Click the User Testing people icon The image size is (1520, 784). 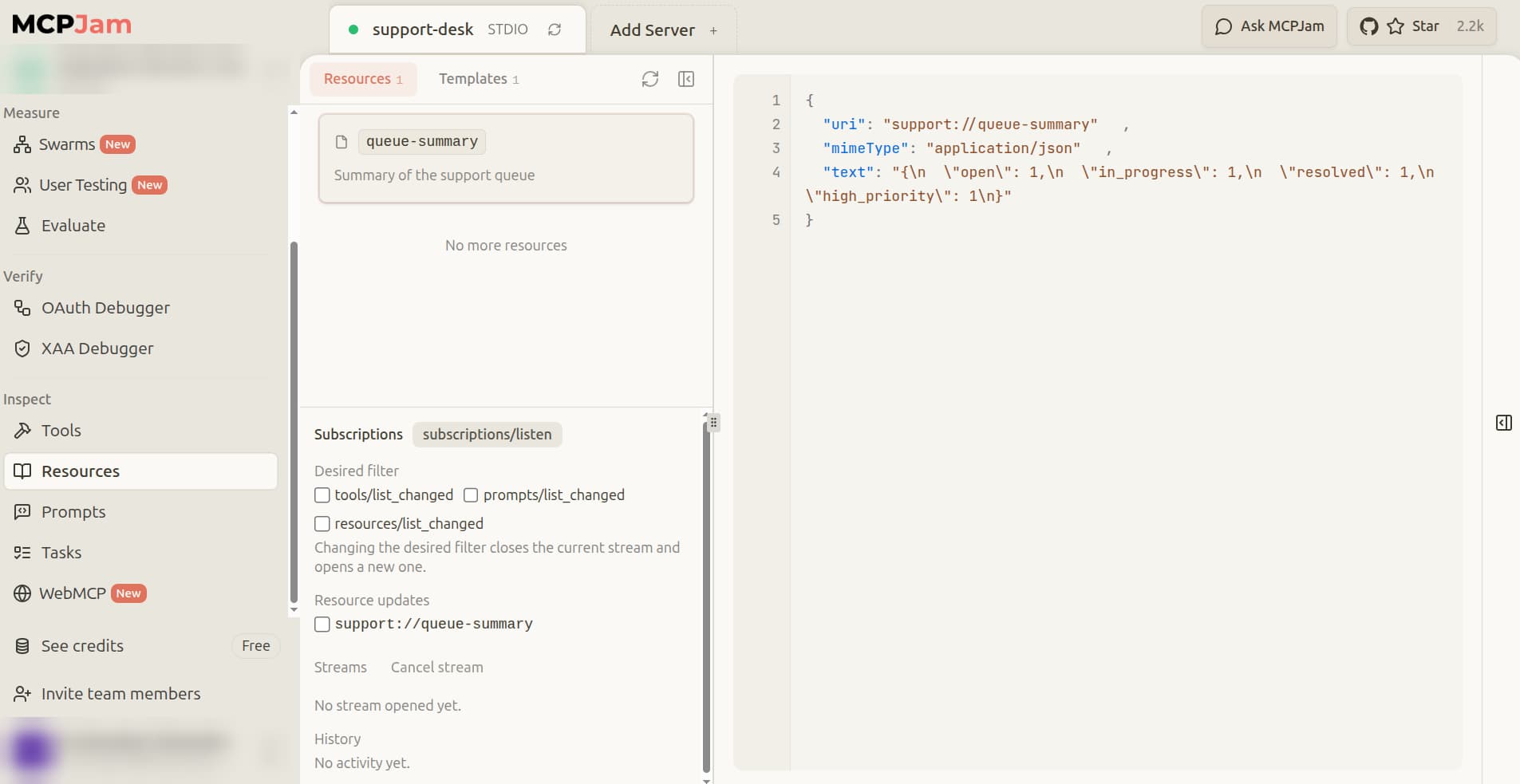(22, 185)
